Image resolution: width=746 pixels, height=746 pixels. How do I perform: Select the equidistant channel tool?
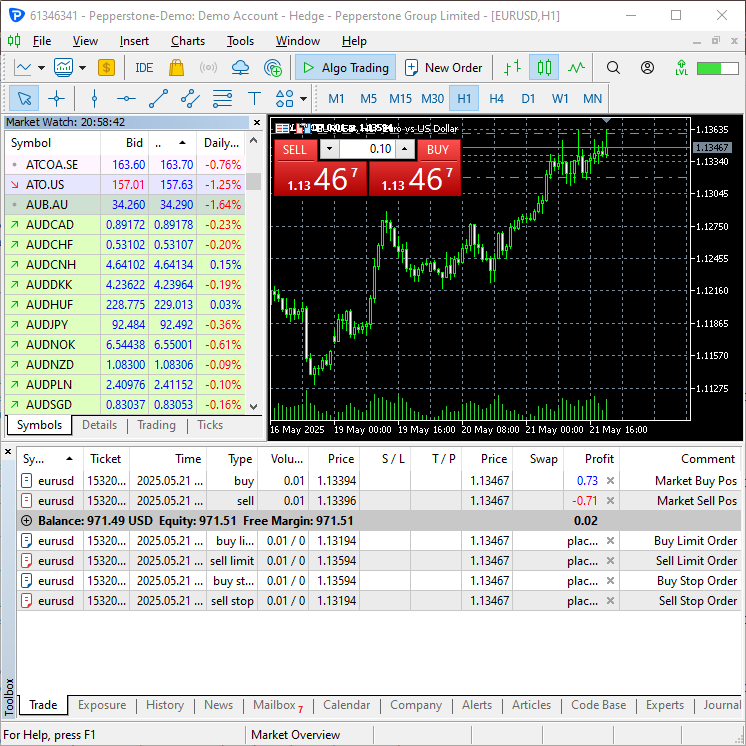190,98
